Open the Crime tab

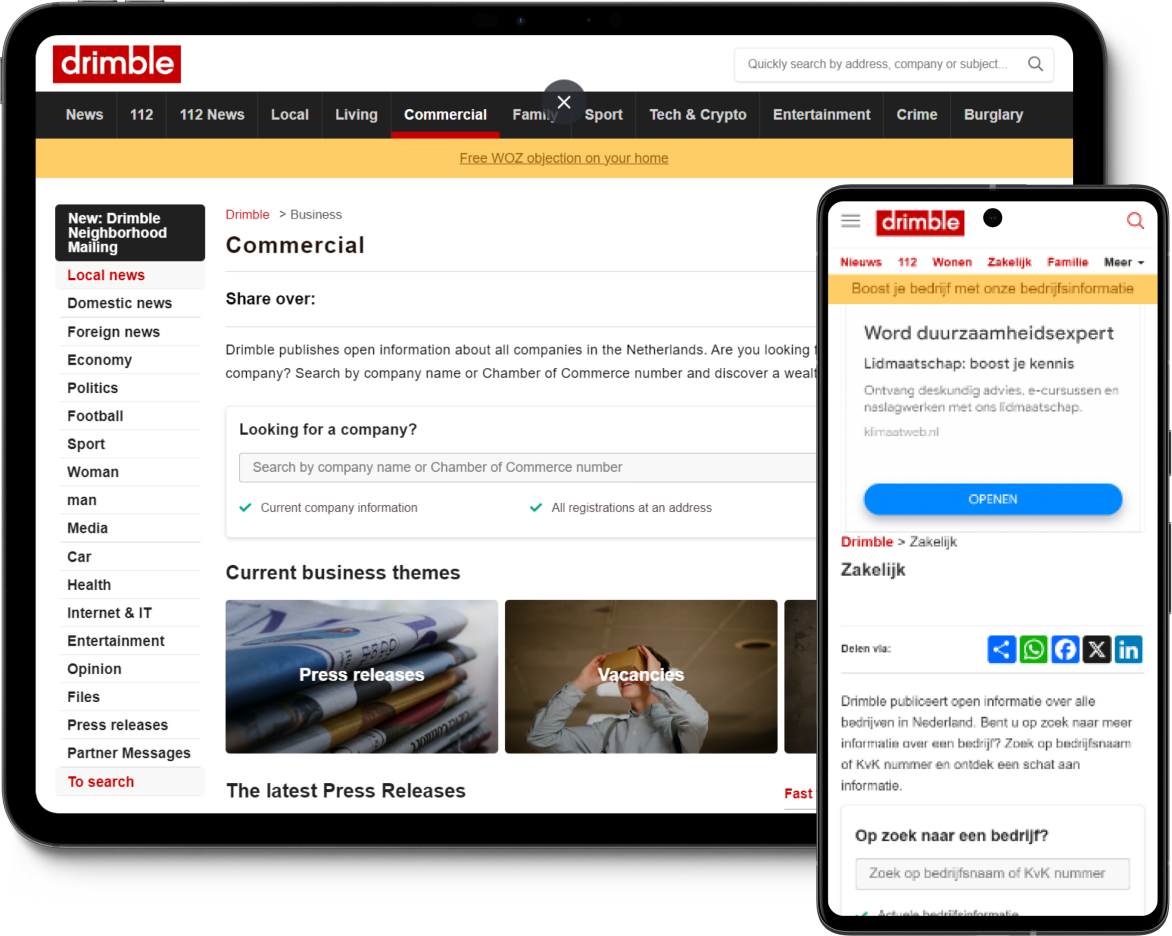pos(917,115)
